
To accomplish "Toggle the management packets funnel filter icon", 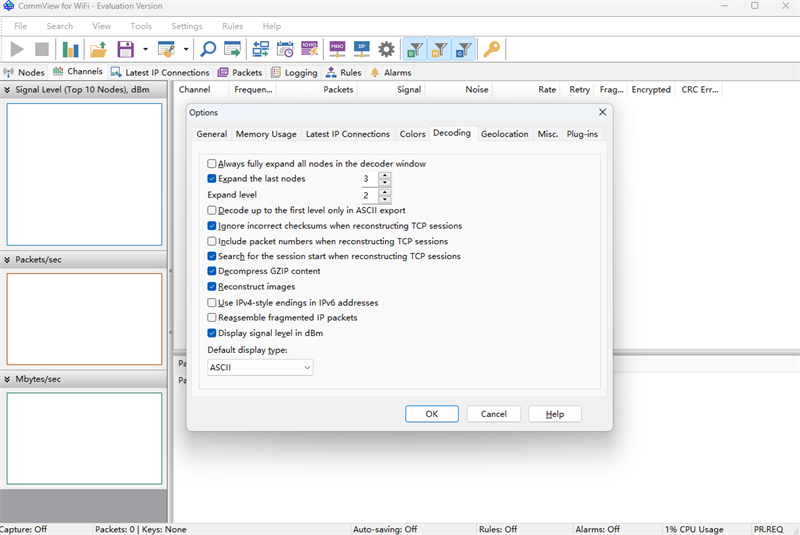I will (439, 49).
